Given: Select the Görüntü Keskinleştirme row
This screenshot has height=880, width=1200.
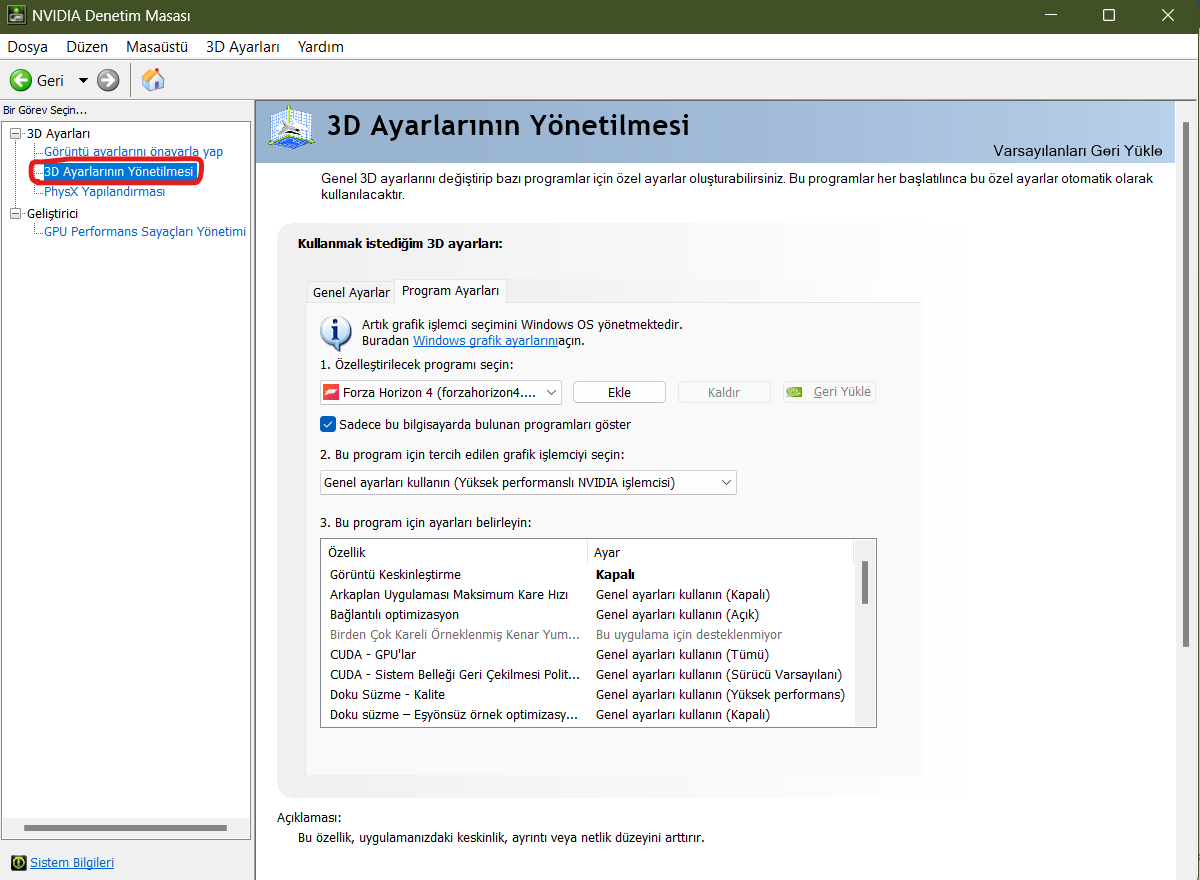Looking at the screenshot, I should (x=590, y=575).
